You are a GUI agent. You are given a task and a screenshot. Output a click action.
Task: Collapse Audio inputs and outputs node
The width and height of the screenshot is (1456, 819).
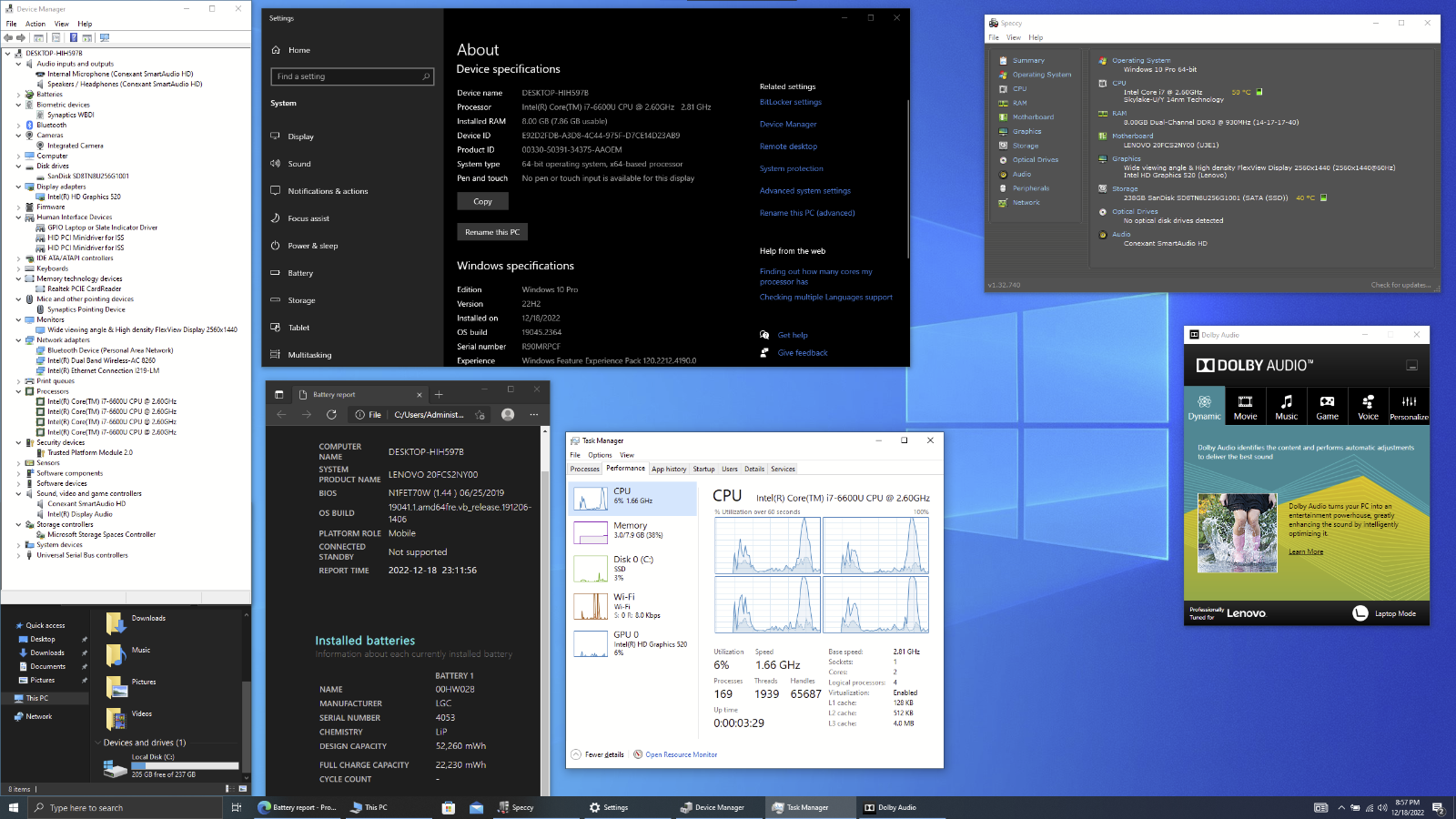tap(18, 64)
